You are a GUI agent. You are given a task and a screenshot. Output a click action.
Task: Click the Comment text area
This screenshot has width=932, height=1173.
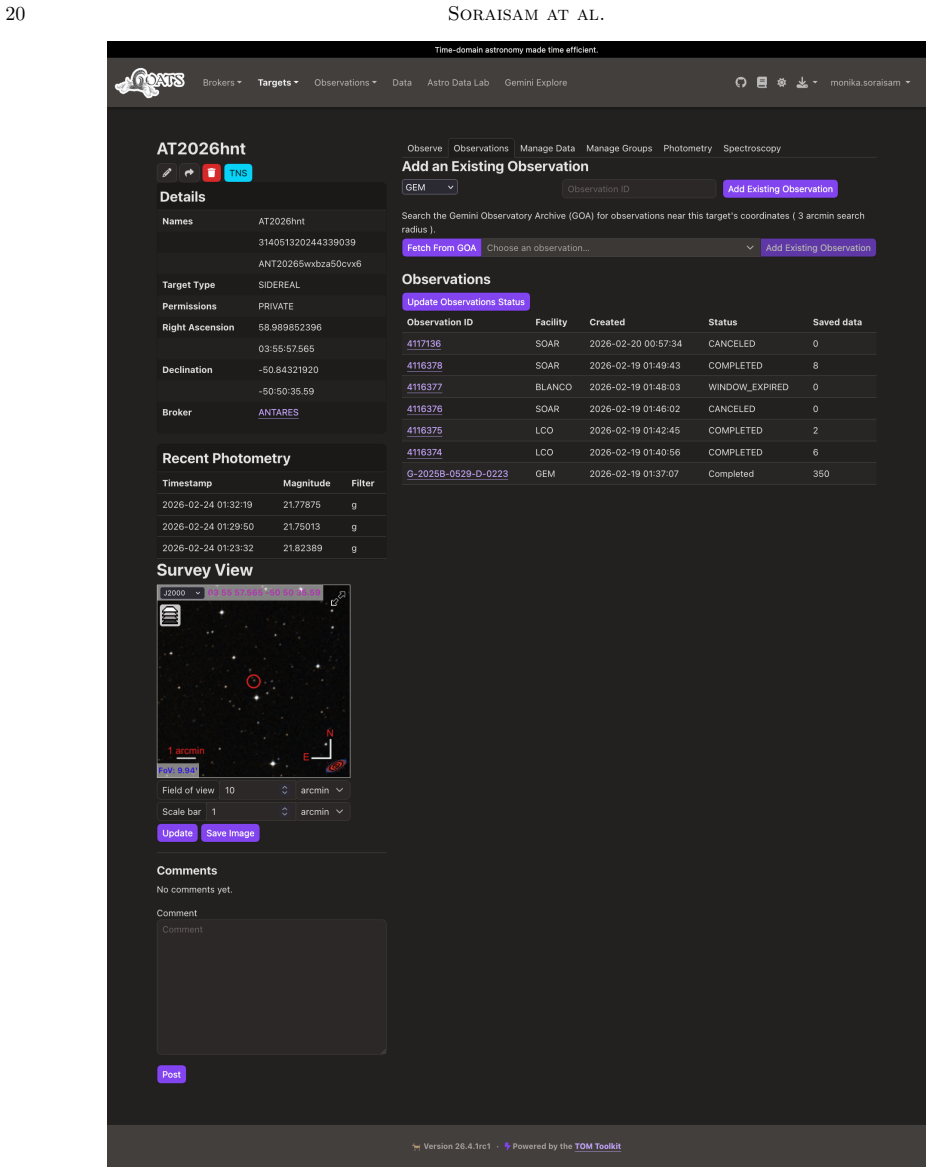(x=272, y=987)
